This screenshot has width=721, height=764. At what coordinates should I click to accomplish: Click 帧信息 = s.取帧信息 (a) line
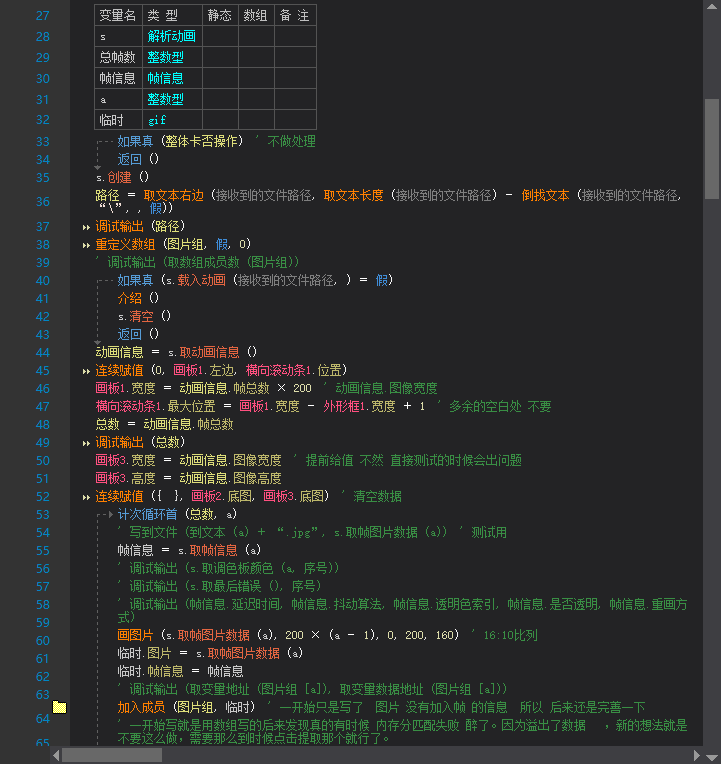[189, 550]
